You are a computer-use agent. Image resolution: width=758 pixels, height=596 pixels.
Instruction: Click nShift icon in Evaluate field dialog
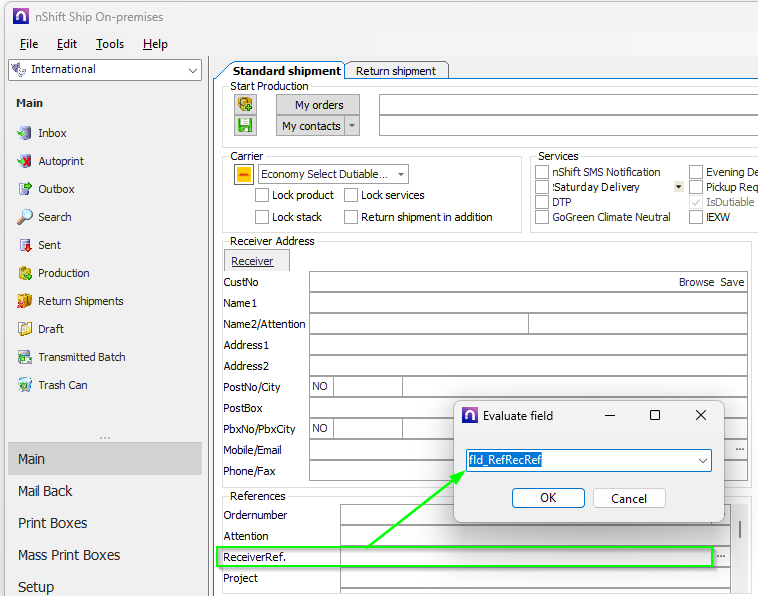tap(469, 415)
